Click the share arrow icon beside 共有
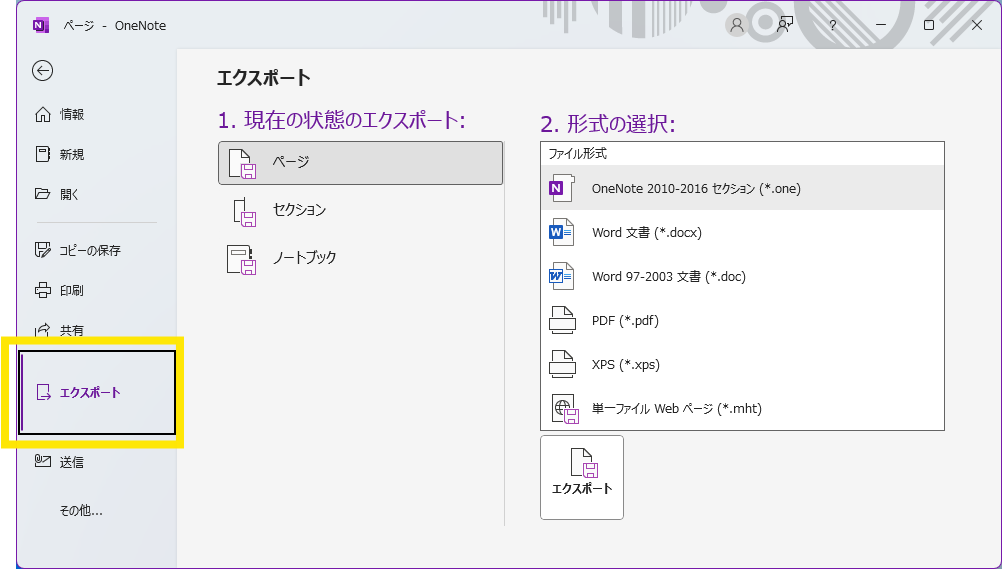Viewport: 1002px width, 569px height. 42,330
